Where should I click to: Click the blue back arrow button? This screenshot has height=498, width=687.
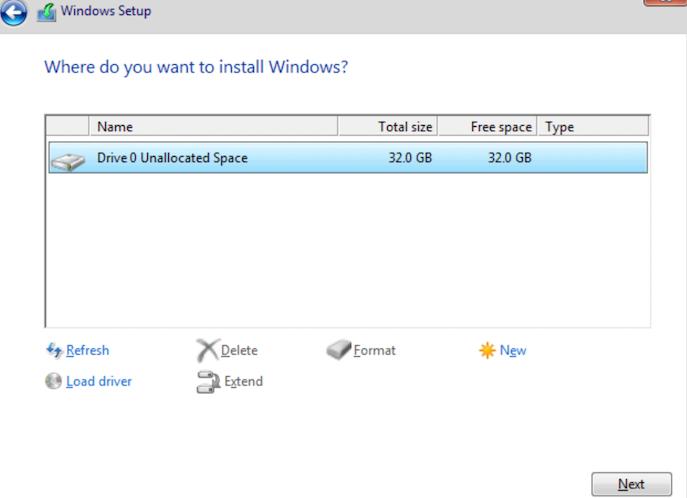tap(13, 12)
